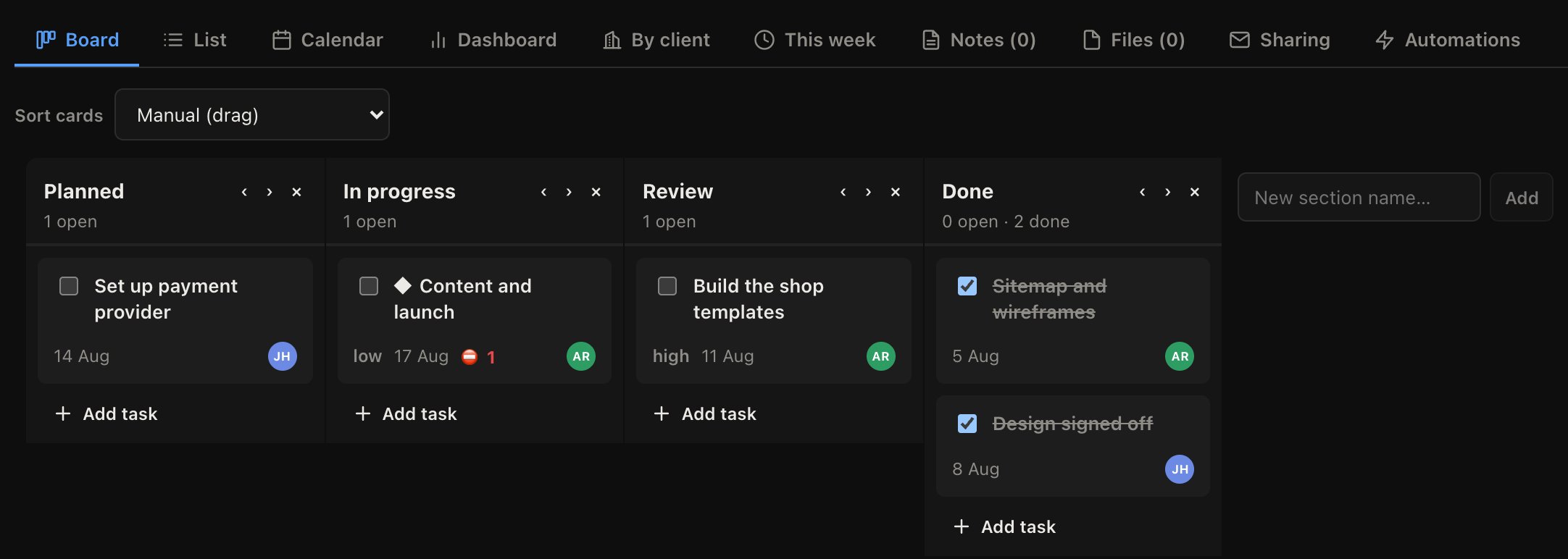The height and width of the screenshot is (559, 1568).
Task: Uncheck Design signed off task
Action: coord(967,424)
